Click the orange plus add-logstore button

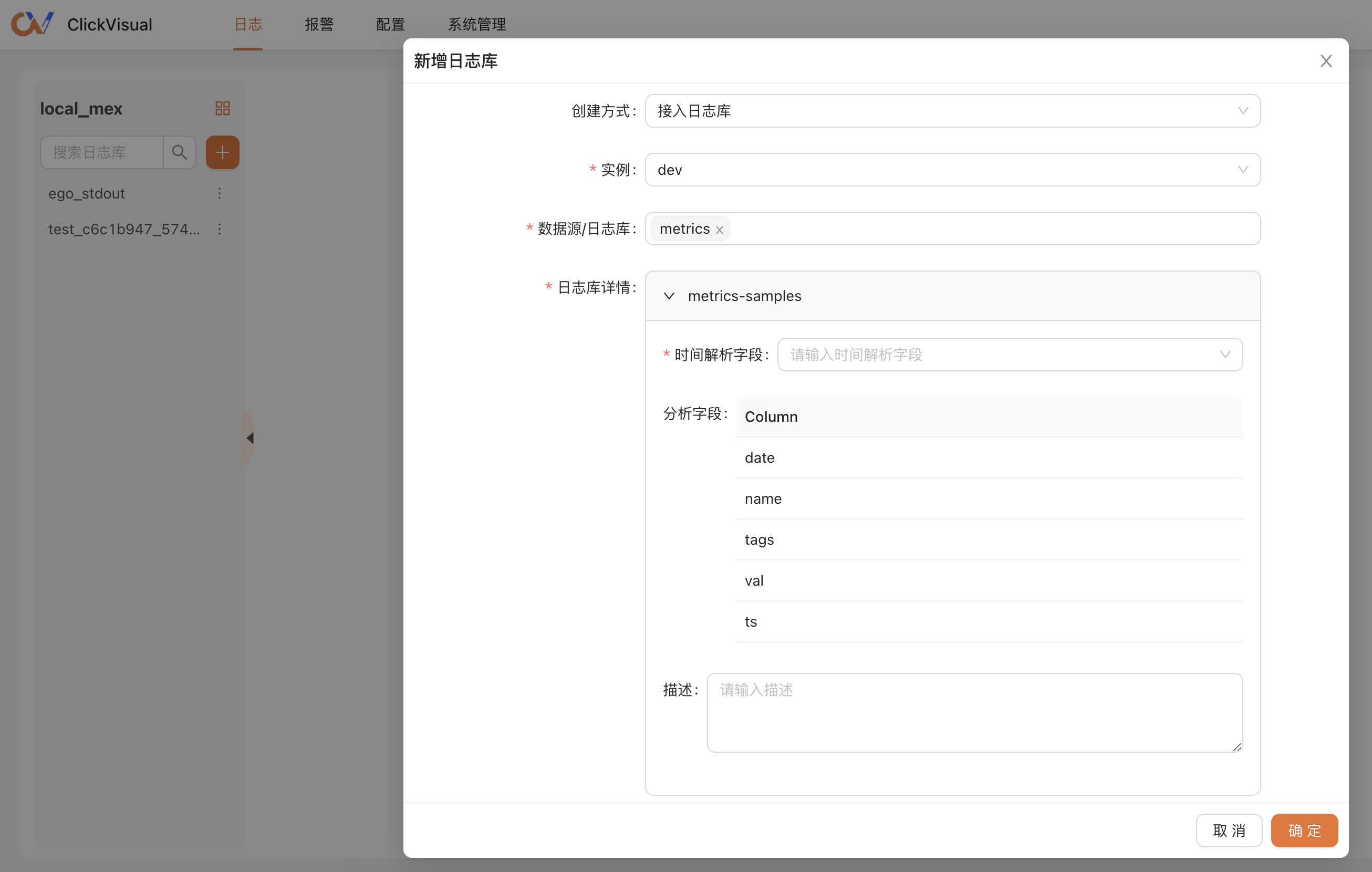(x=222, y=152)
